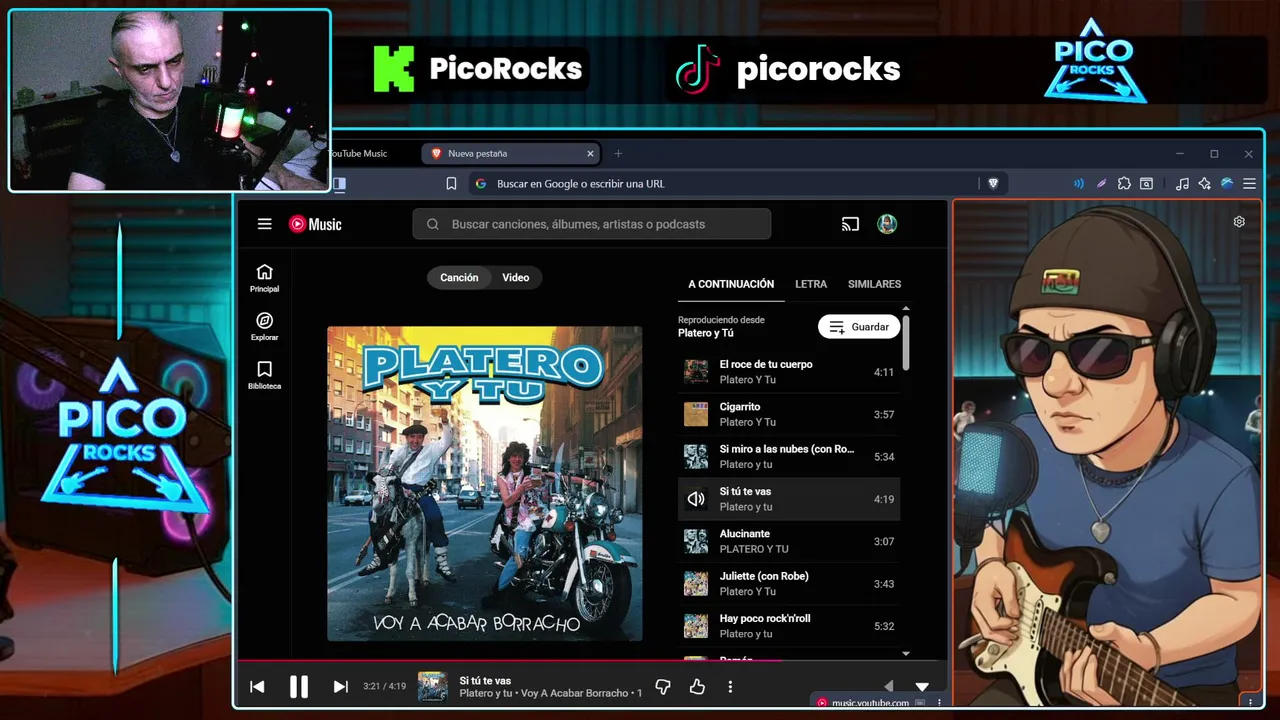Click the Brave Shields lion icon
This screenshot has height=720, width=1280.
[x=993, y=183]
